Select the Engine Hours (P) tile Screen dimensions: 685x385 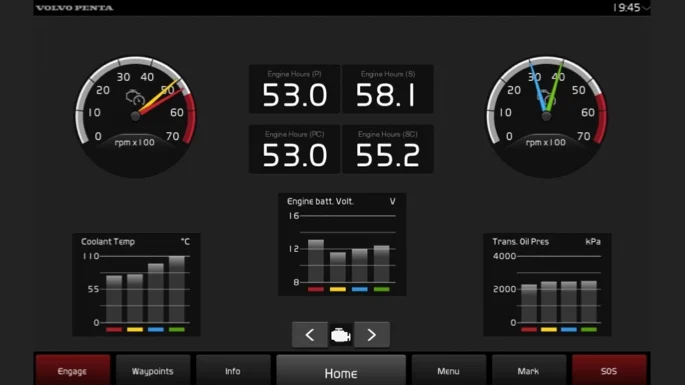click(294, 89)
